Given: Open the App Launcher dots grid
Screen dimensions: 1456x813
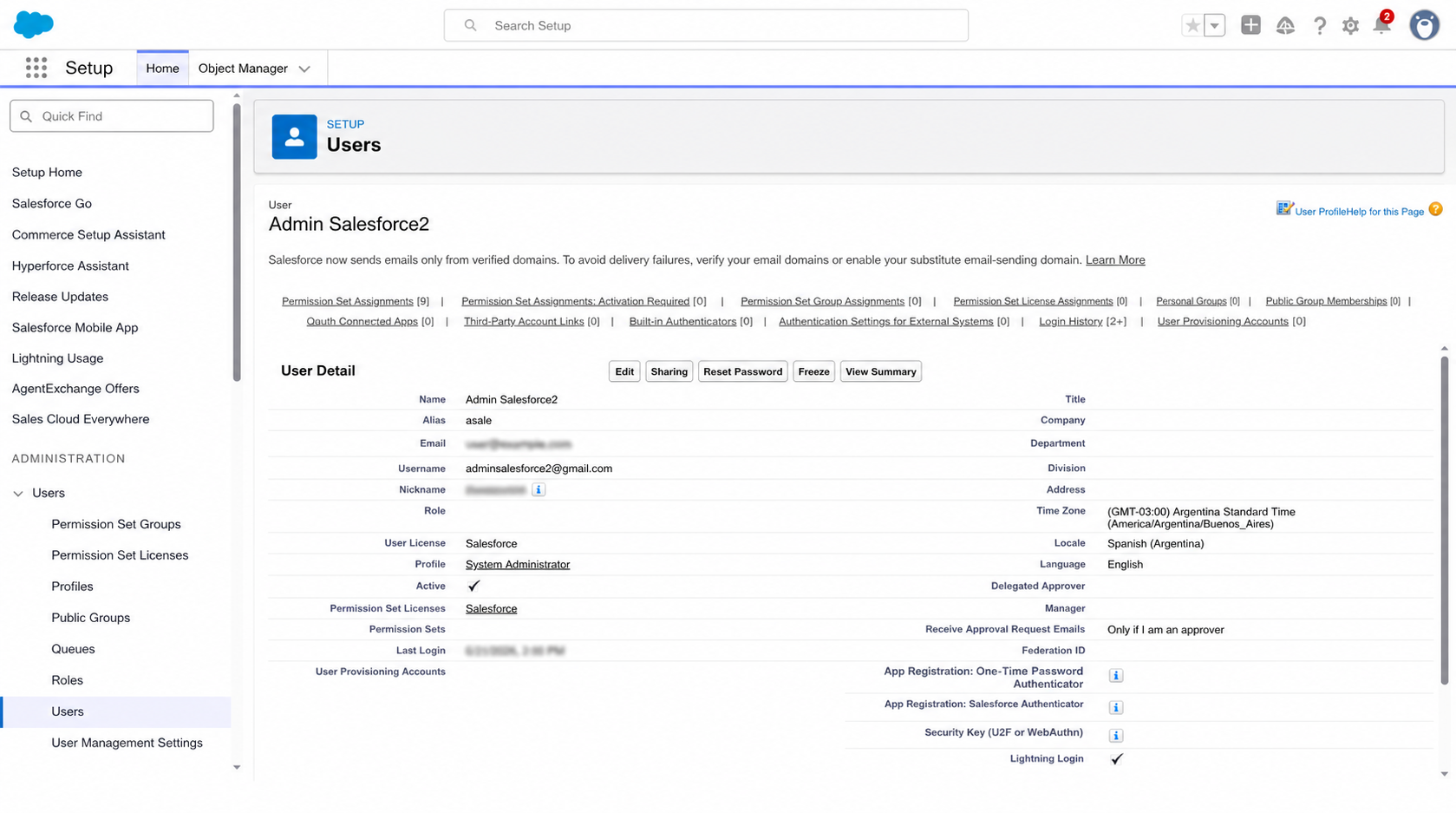Looking at the screenshot, I should point(36,68).
